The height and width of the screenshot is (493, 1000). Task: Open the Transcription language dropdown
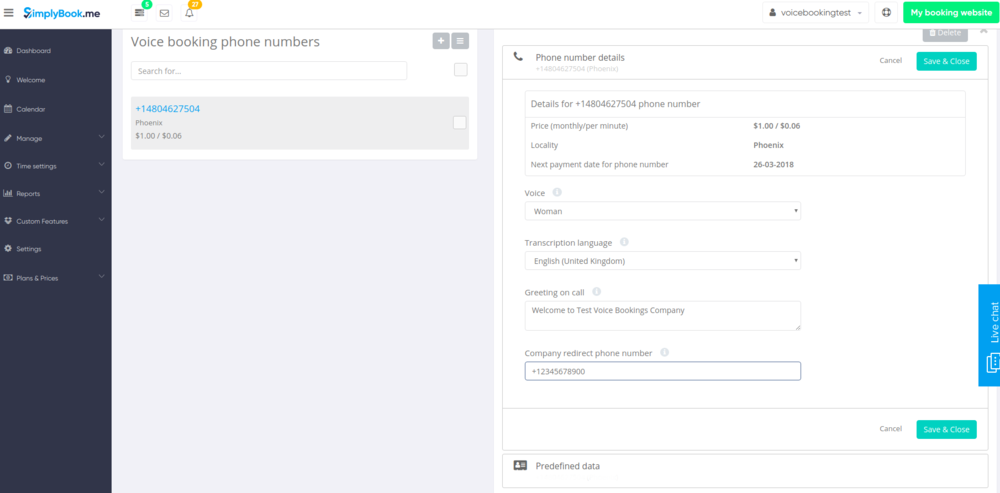click(662, 261)
